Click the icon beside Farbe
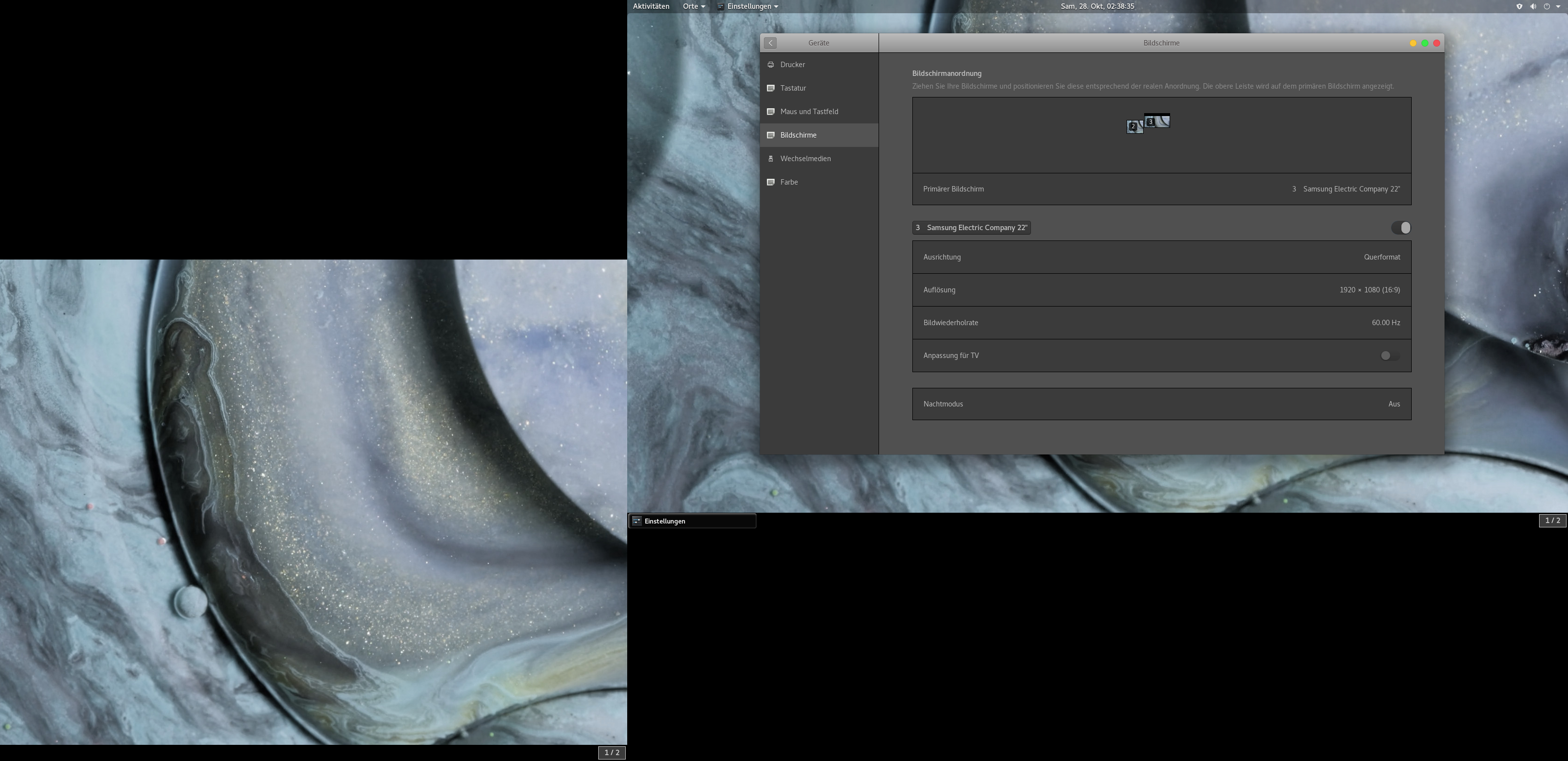Screen dimensions: 1568x761 (x=771, y=183)
